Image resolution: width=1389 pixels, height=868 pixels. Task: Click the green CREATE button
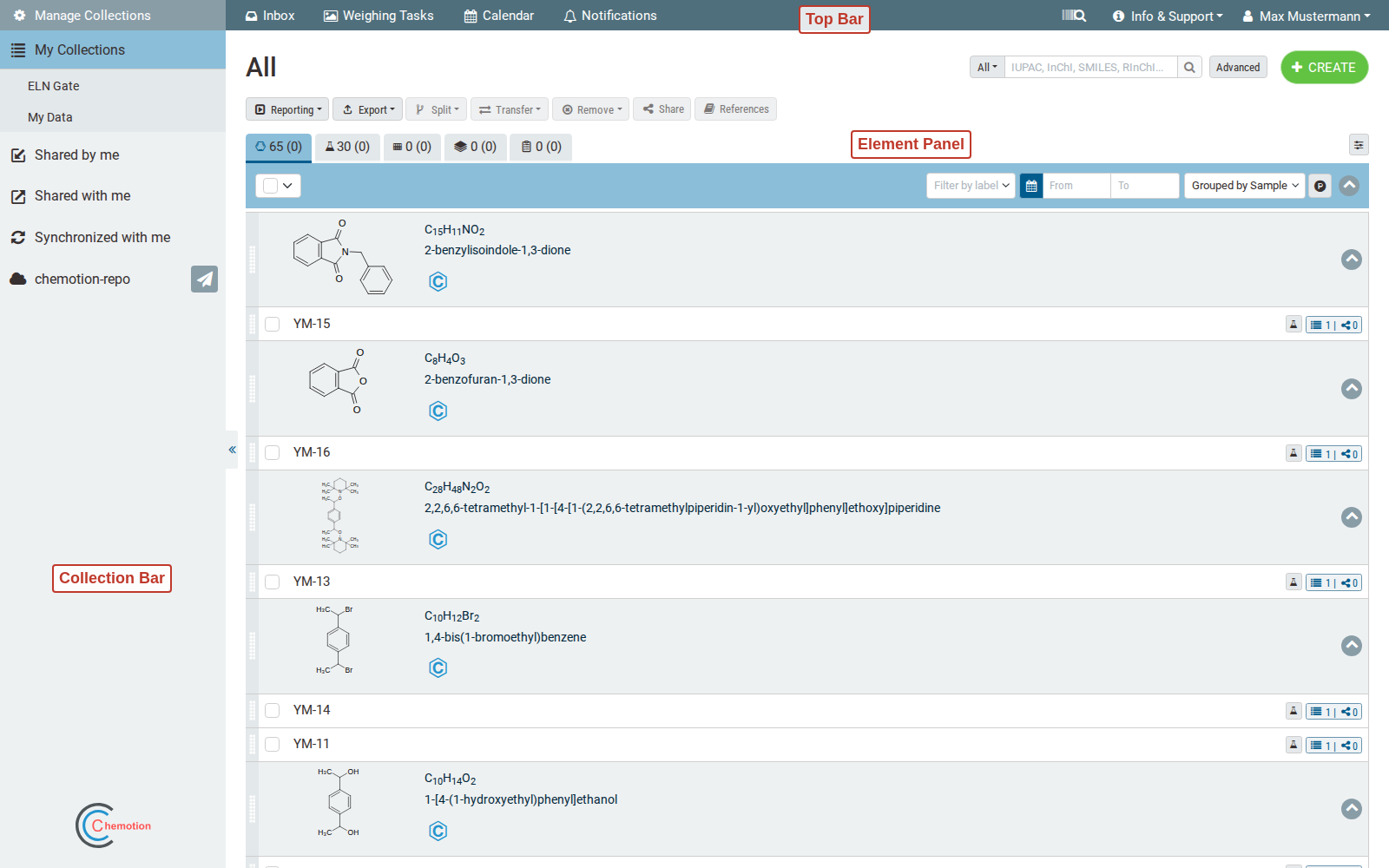tap(1324, 67)
